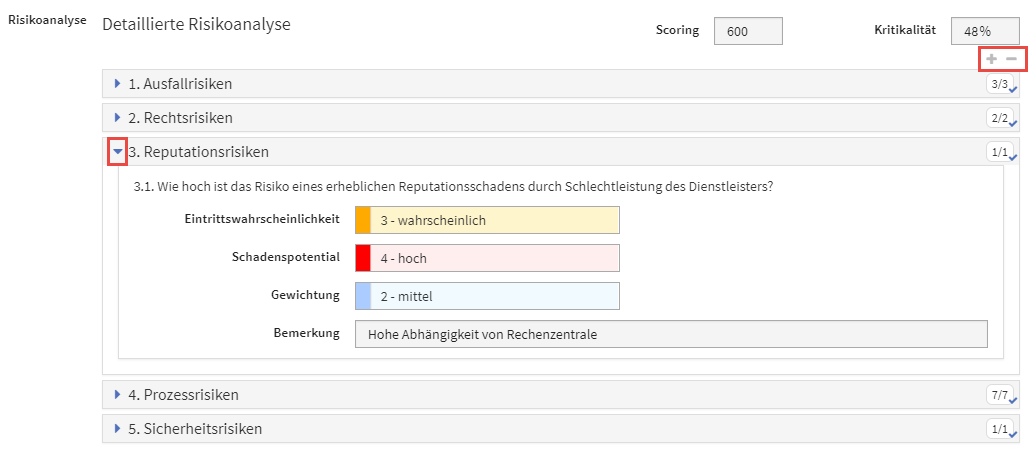The image size is (1029, 452).
Task: Collapse the 3. Reputationsrisiken section arrow
Action: click(x=118, y=152)
